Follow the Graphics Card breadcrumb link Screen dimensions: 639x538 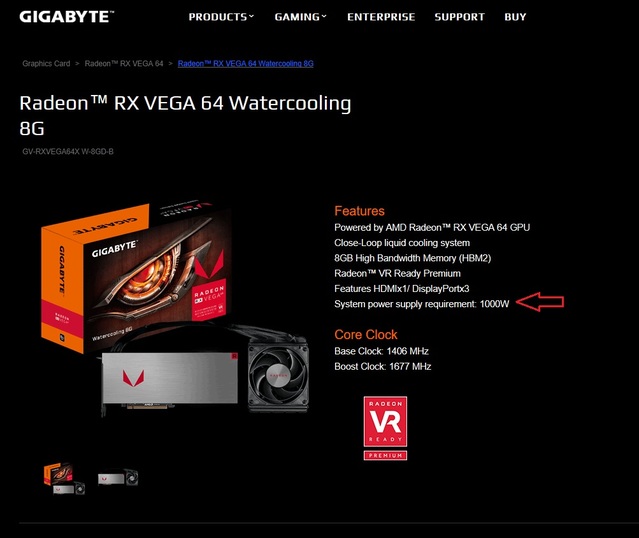(x=46, y=64)
